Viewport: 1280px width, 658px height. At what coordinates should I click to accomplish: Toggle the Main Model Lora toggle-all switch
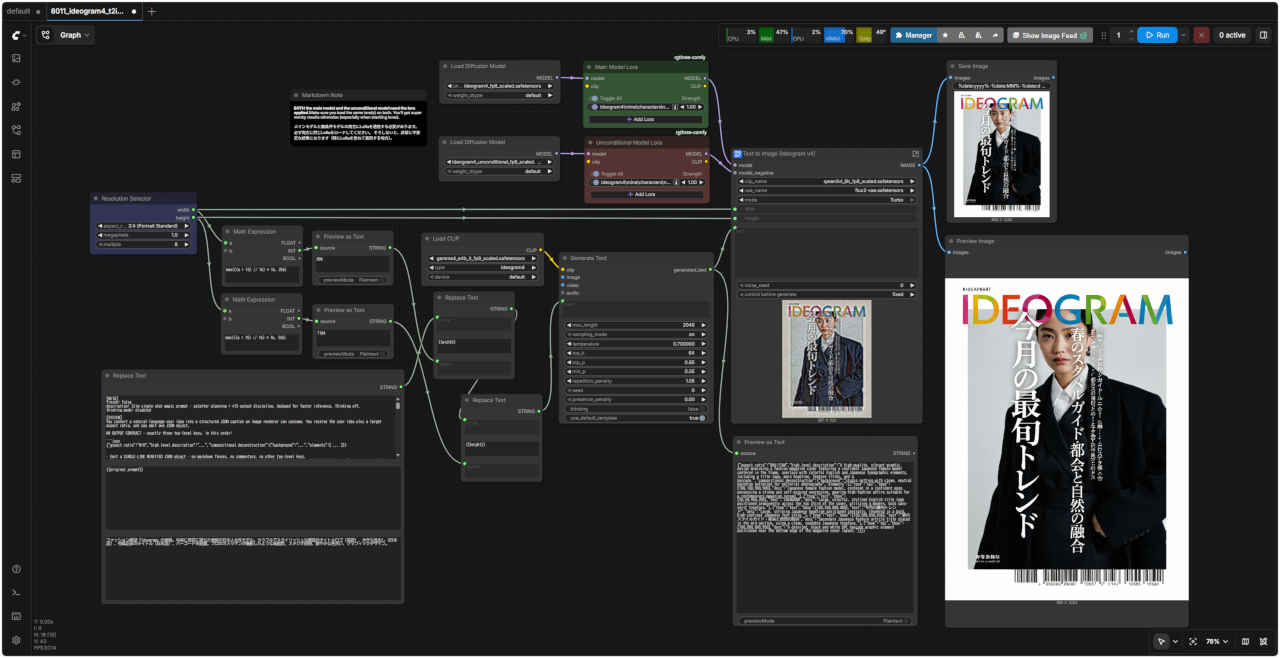(595, 99)
